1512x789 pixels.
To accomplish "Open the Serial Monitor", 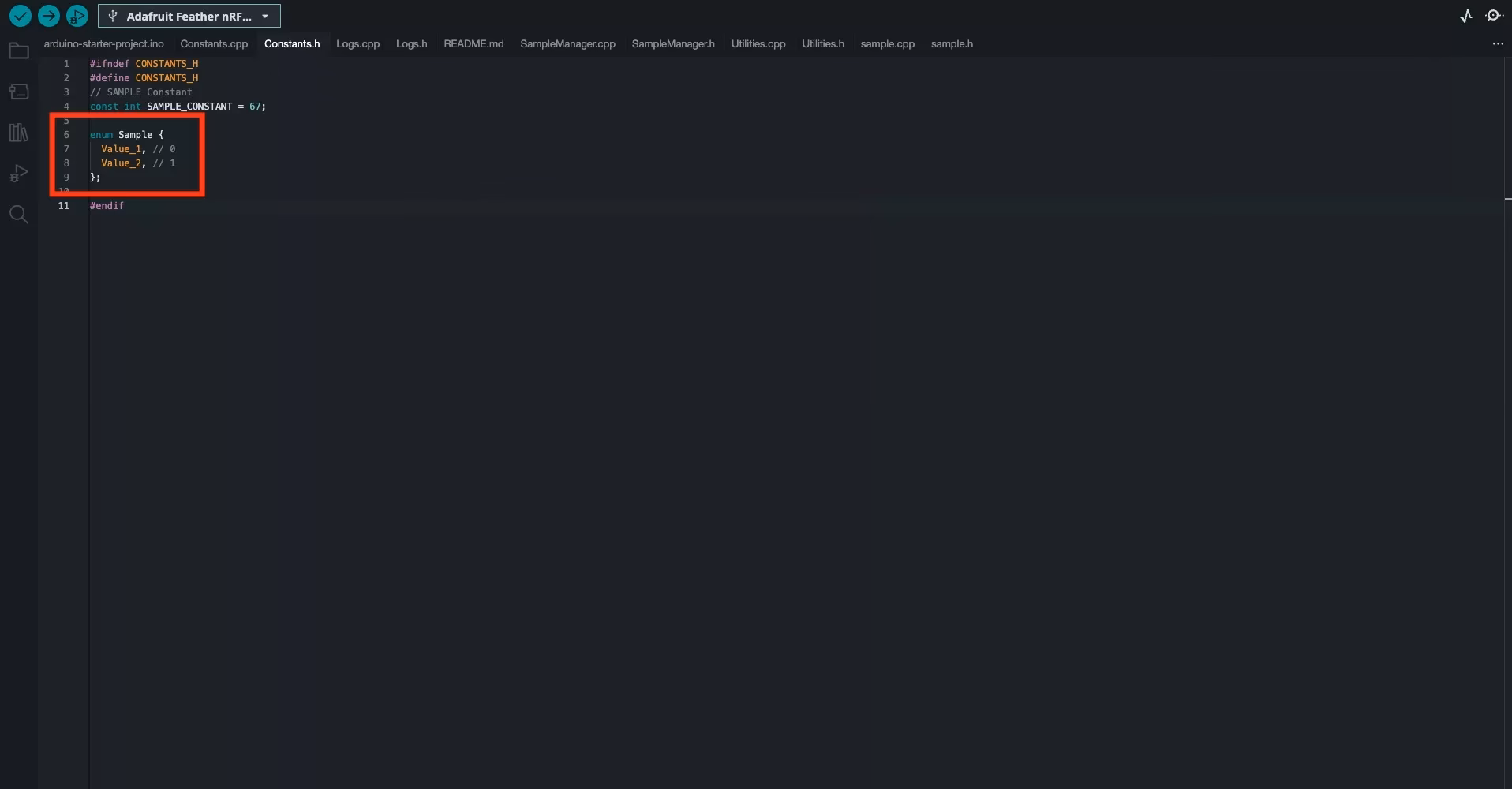I will [1495, 15].
